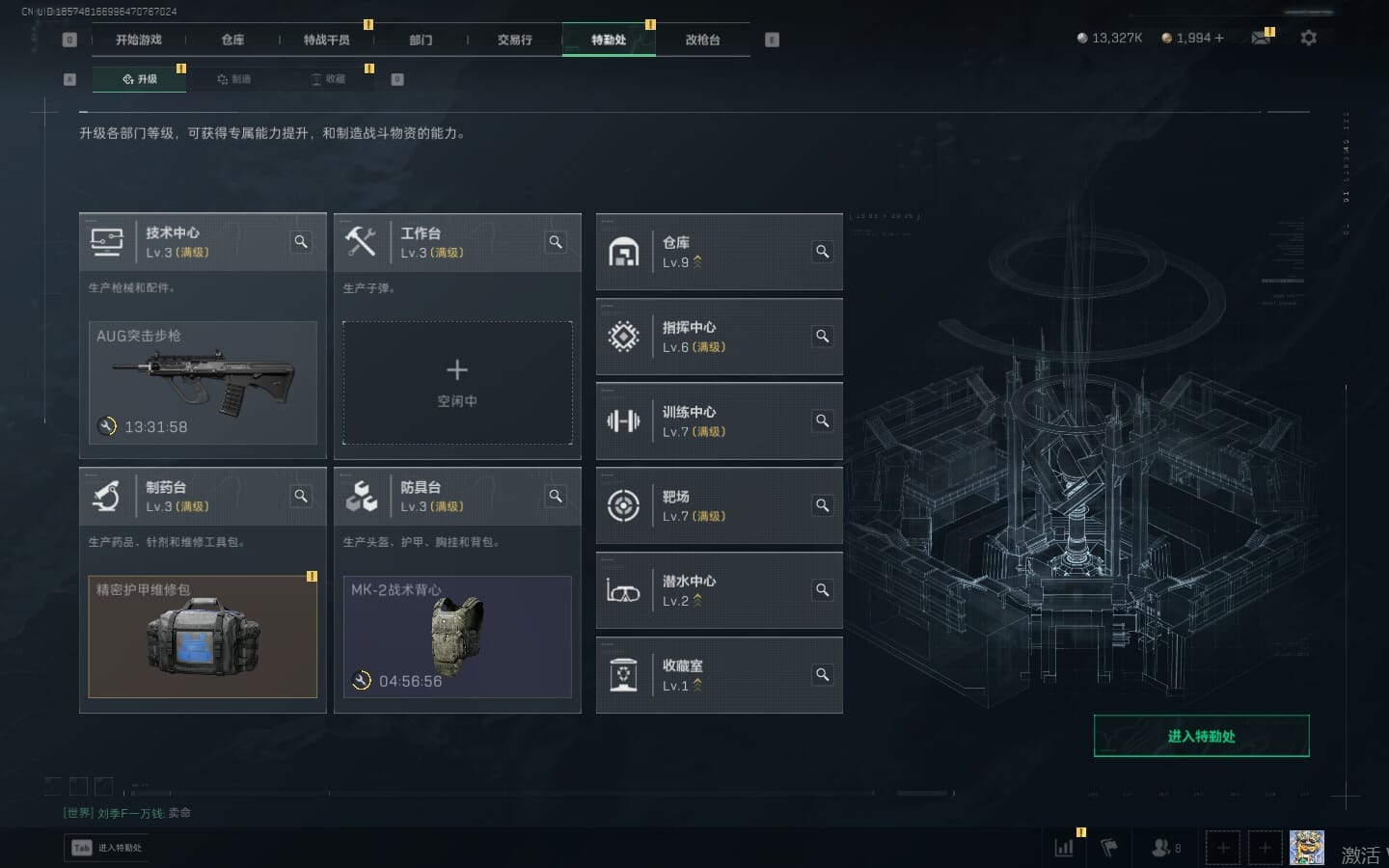
Task: Click the settings gear icon
Action: click(x=1308, y=38)
